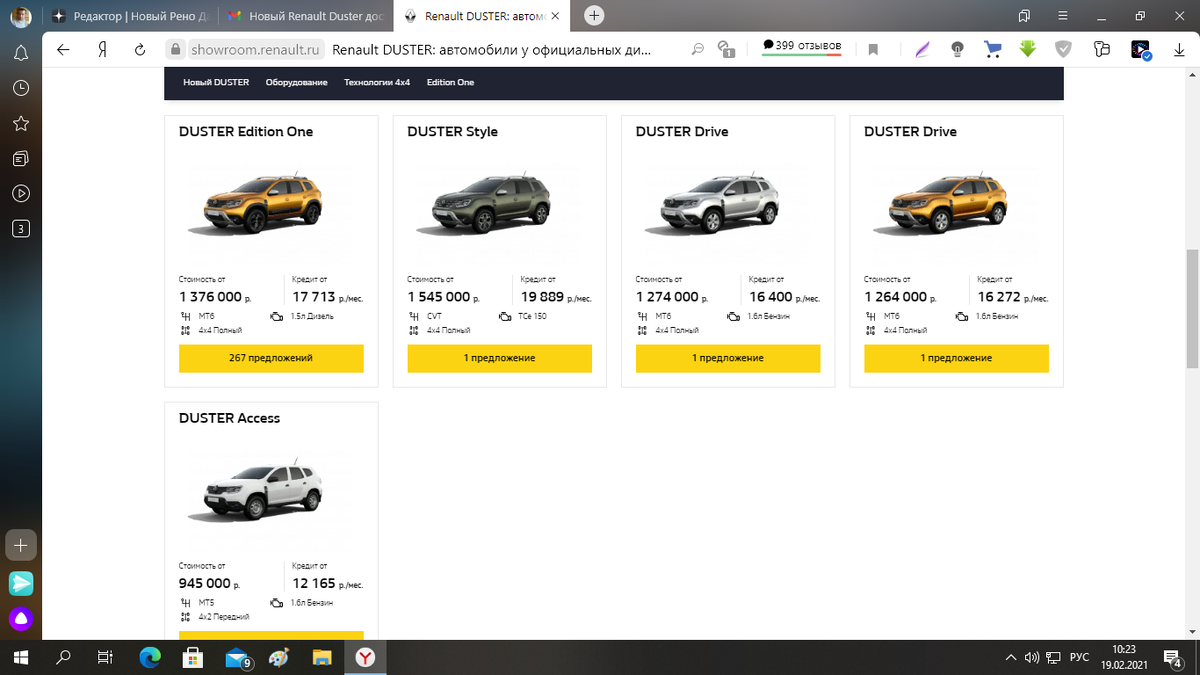Screen dimensions: 1200x675
Task: Reload the current page
Action: point(140,49)
